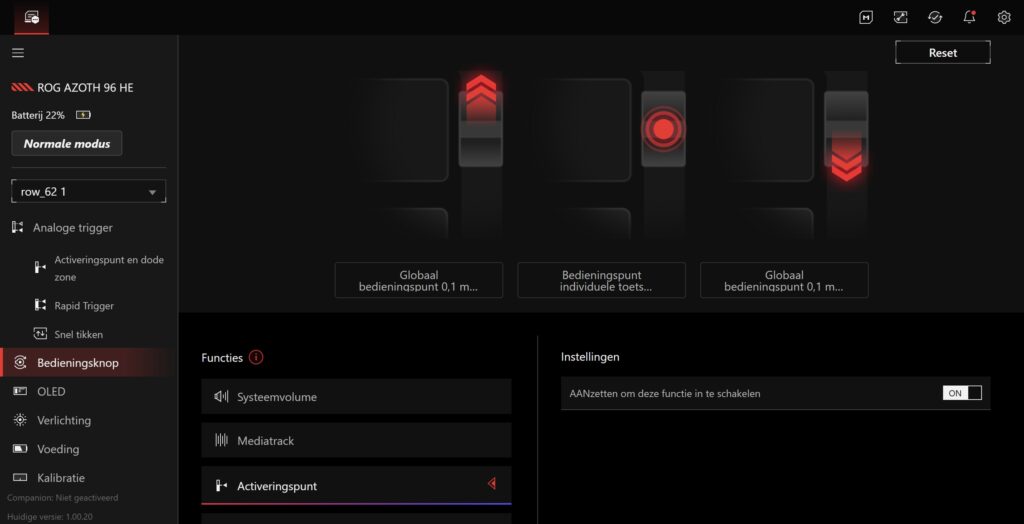Click the info icon next to Functies
This screenshot has height=524, width=1024.
256,357
